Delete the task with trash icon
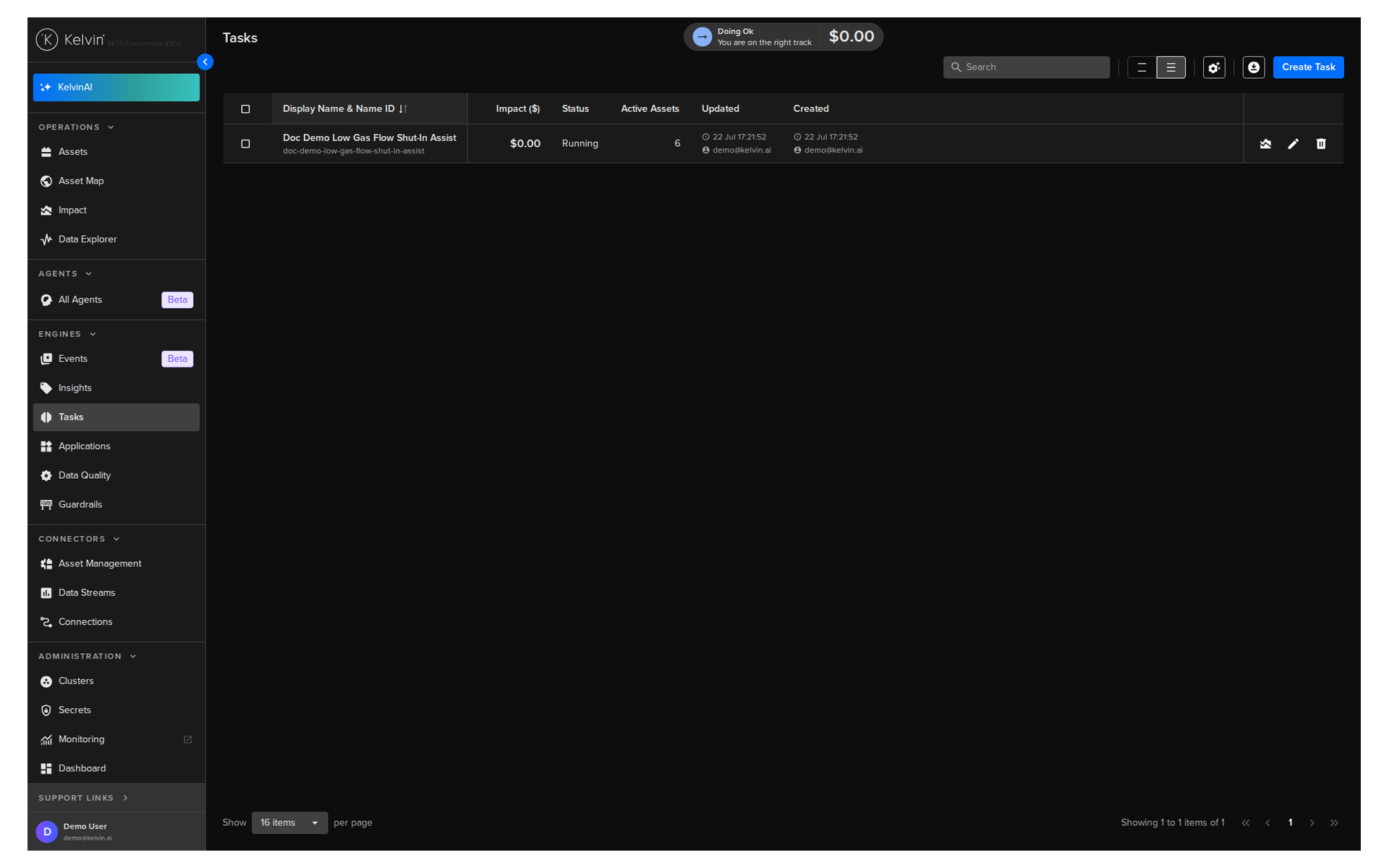 (1321, 144)
